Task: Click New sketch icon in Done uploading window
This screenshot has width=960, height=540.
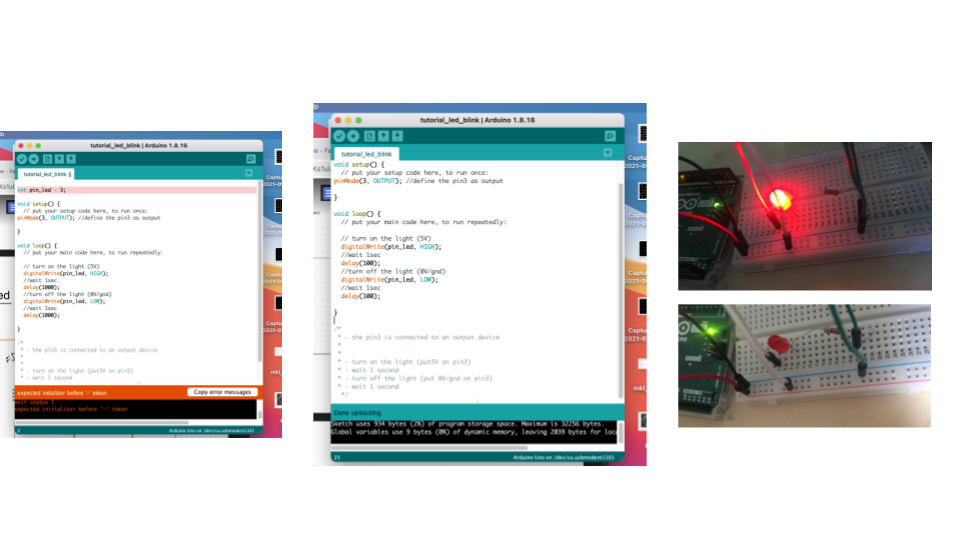Action: click(x=369, y=136)
